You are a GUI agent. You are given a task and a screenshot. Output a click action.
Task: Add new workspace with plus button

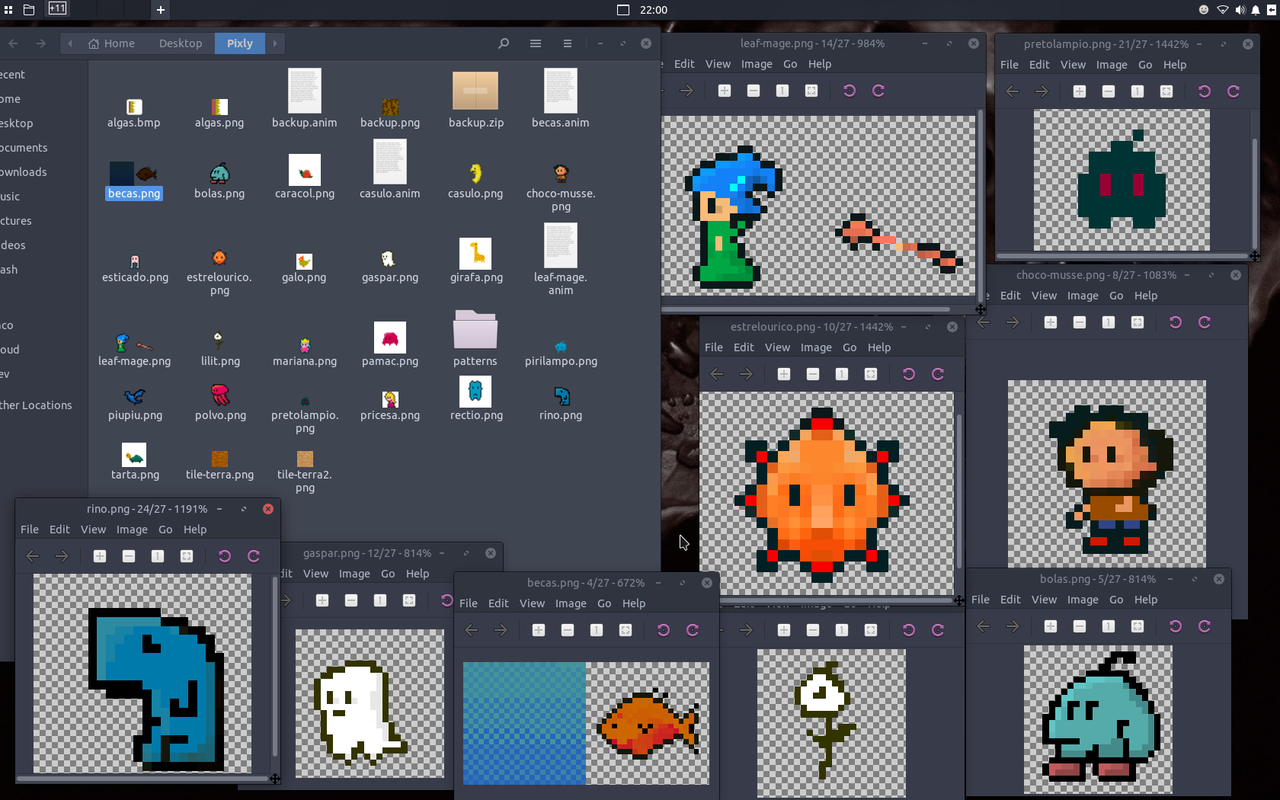click(160, 10)
